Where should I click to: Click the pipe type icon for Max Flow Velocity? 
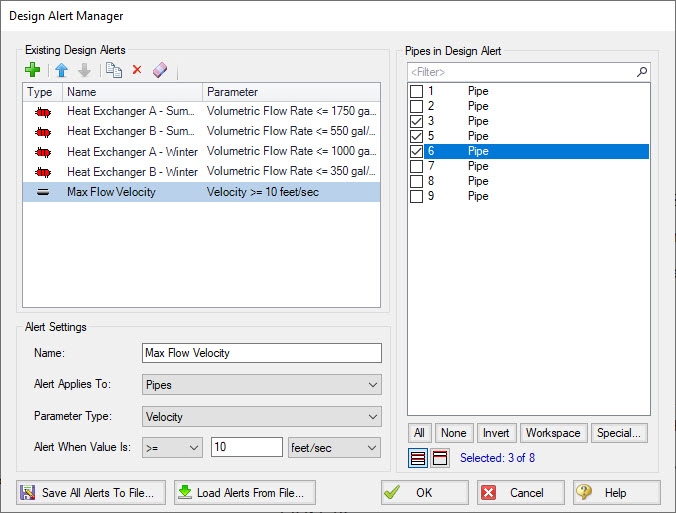(43, 192)
